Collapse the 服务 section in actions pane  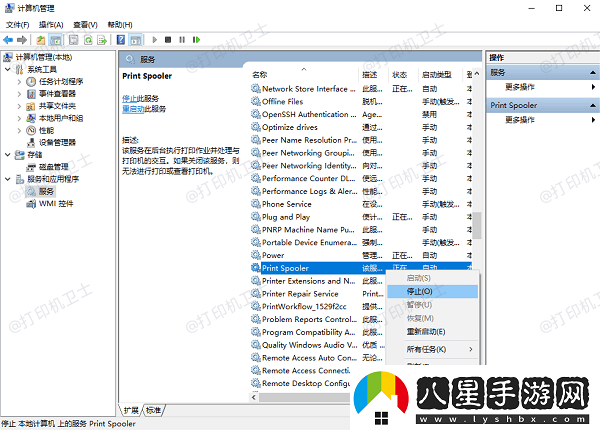click(593, 72)
